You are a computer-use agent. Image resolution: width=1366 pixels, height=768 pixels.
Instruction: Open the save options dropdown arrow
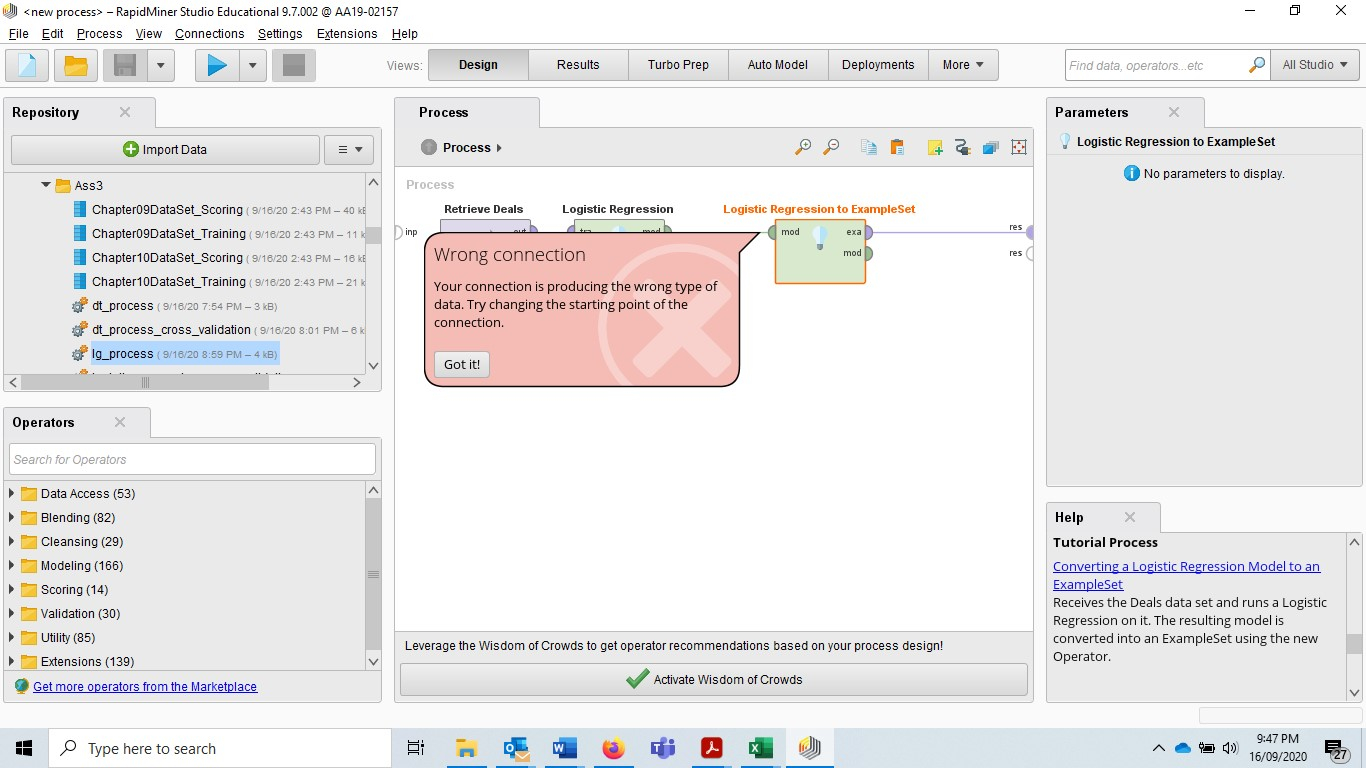(x=160, y=65)
